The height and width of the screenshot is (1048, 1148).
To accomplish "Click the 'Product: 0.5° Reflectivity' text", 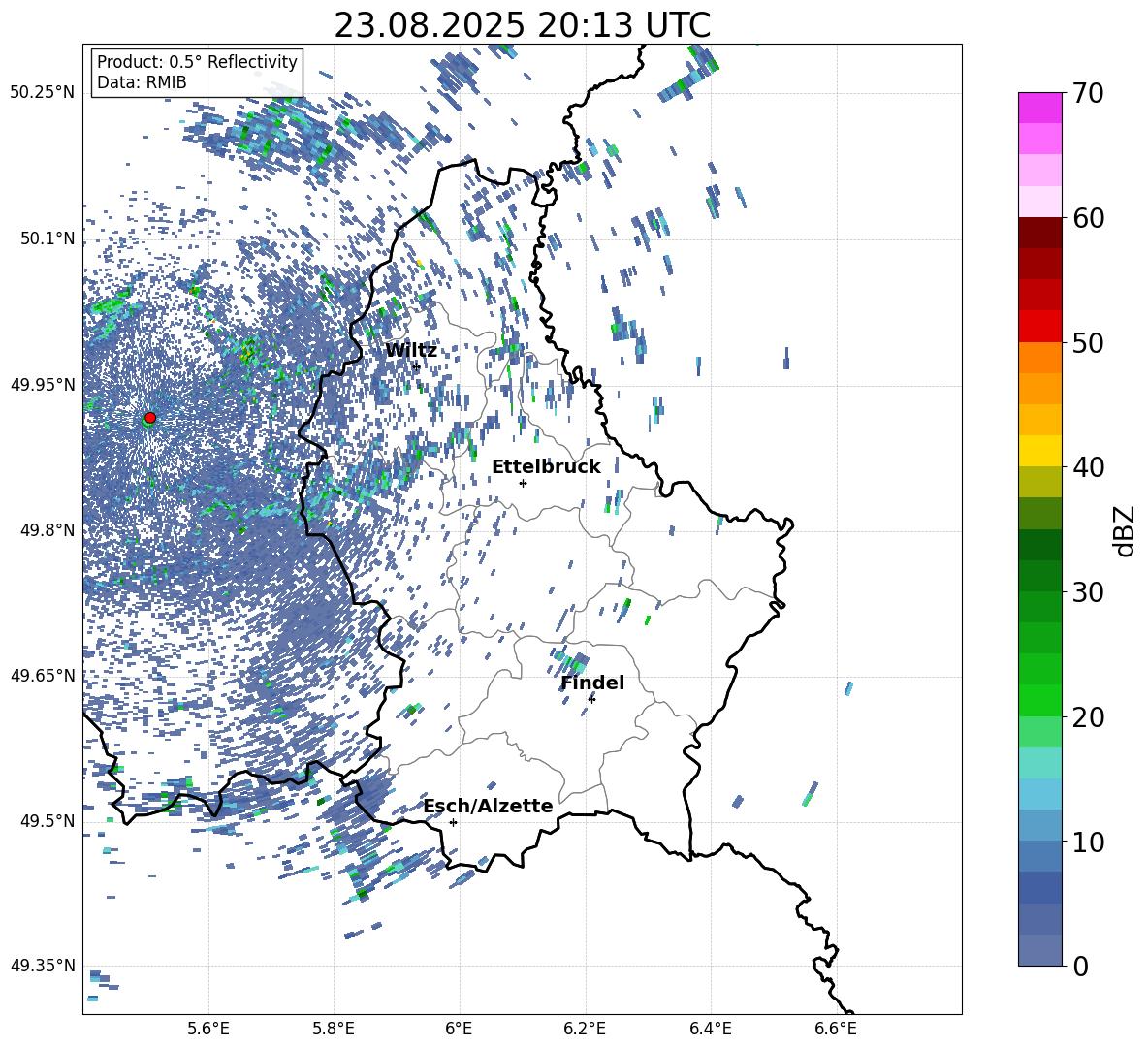I will 197,61.
